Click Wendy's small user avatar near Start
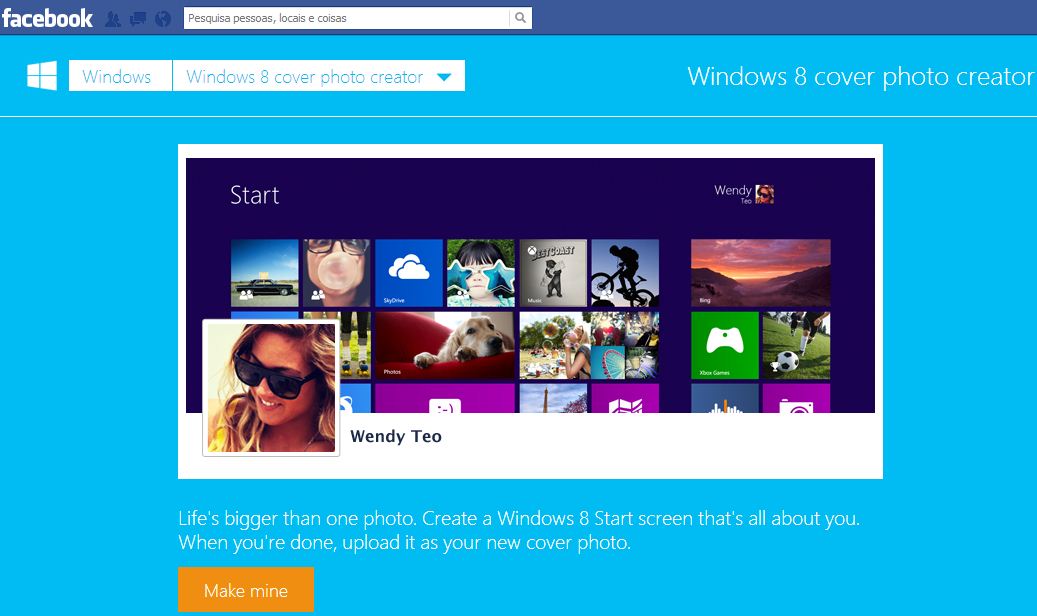 [765, 194]
